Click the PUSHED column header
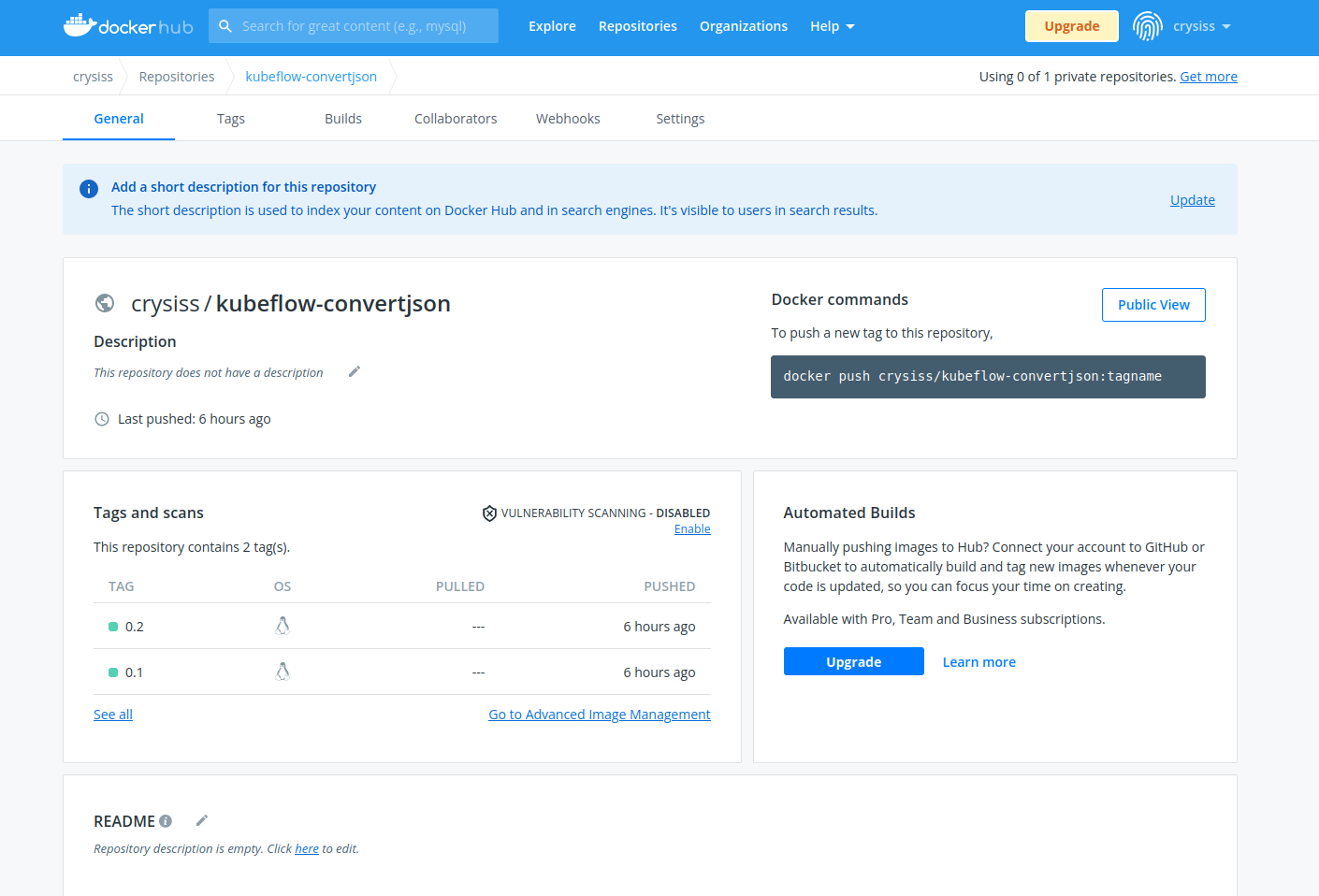 pos(670,586)
